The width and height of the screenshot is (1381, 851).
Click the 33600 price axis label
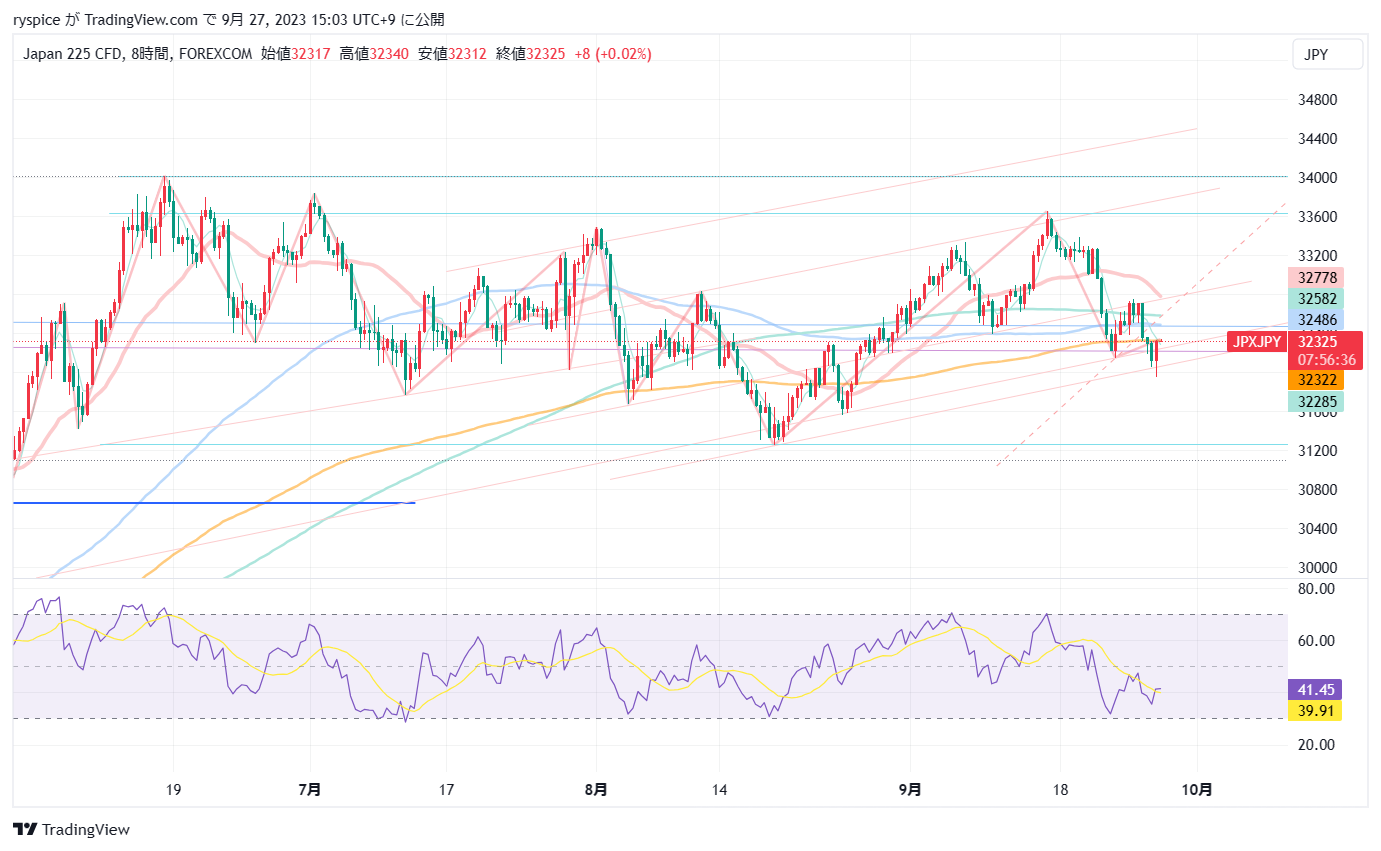pos(1316,217)
